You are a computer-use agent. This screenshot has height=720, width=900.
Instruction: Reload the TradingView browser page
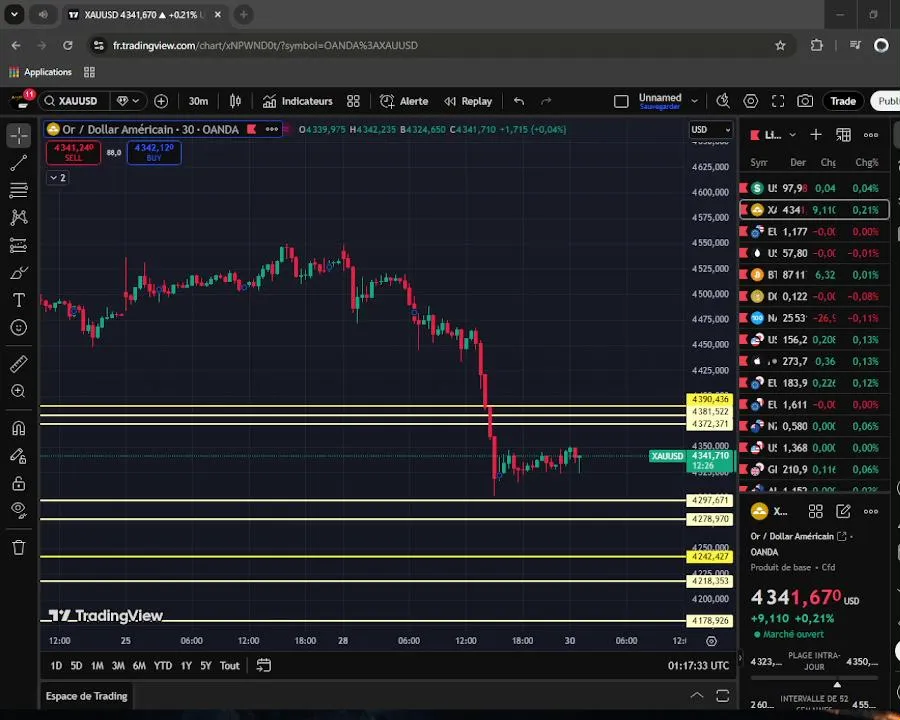pyautogui.click(x=68, y=45)
